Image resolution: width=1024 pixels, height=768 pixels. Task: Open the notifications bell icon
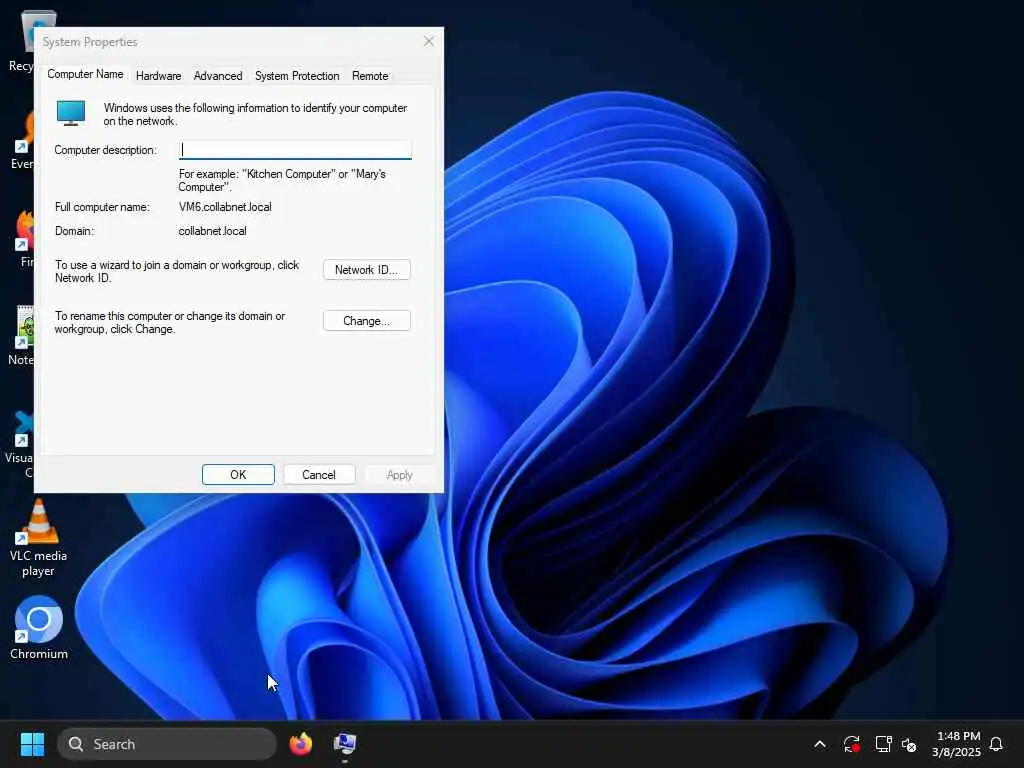(x=996, y=744)
